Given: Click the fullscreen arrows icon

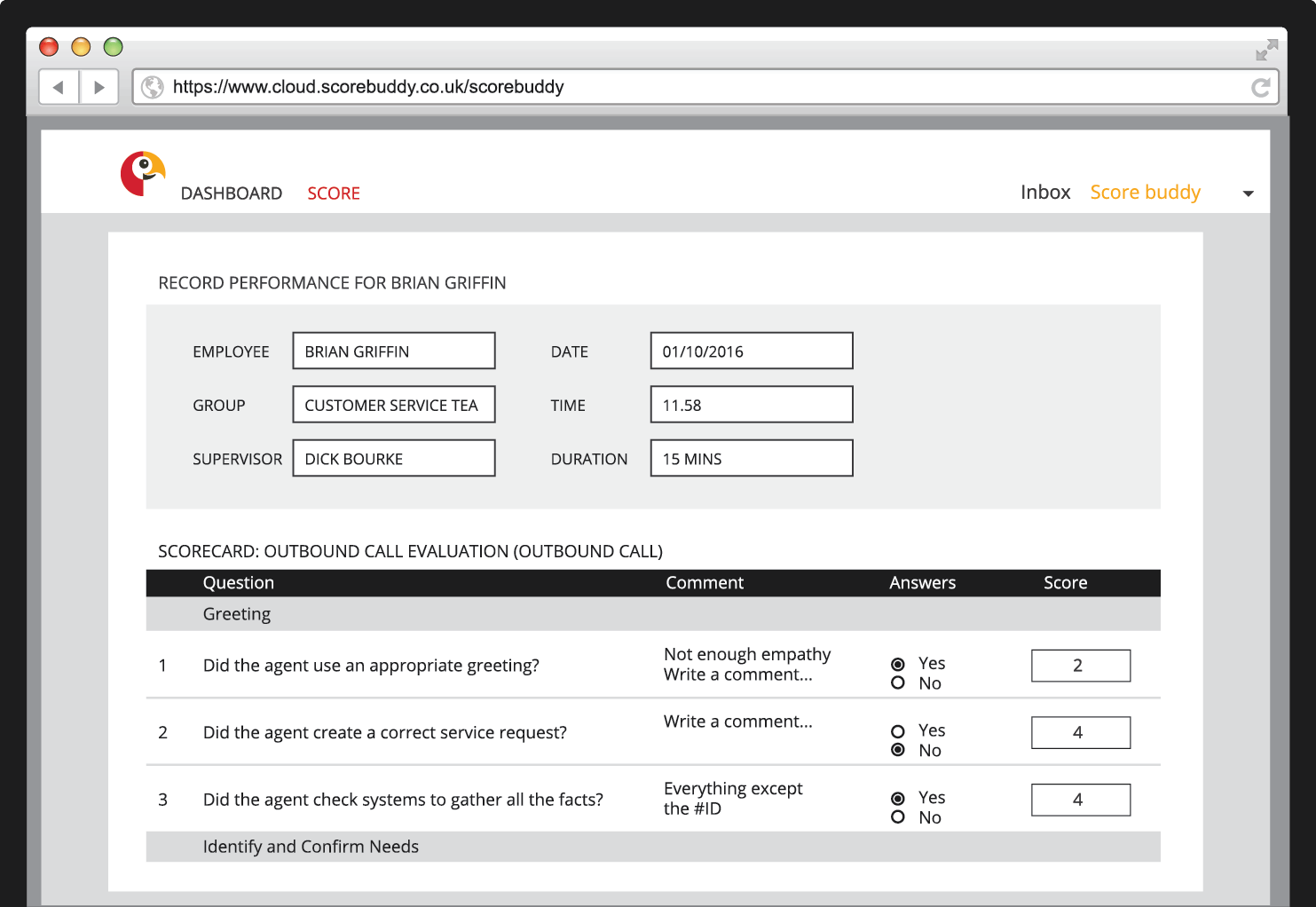Looking at the screenshot, I should [x=1266, y=50].
